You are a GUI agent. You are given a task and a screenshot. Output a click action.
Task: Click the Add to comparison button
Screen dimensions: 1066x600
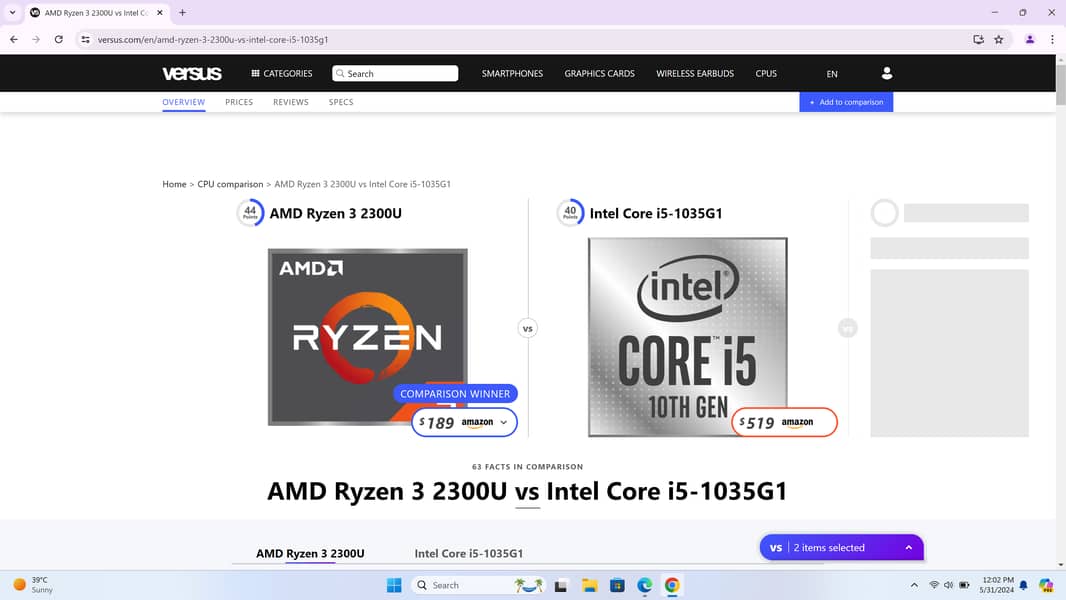click(846, 102)
